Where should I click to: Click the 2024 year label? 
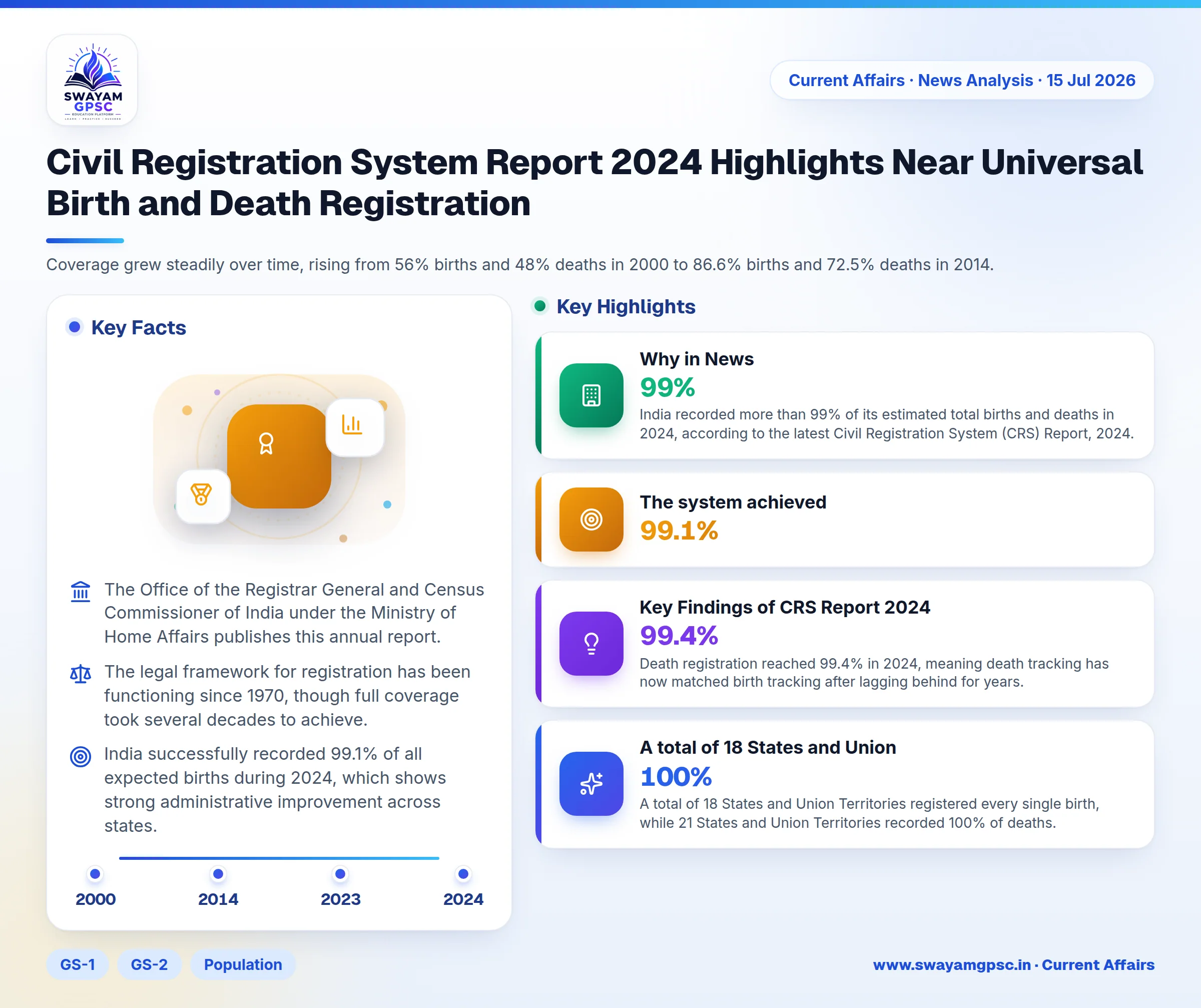click(463, 899)
